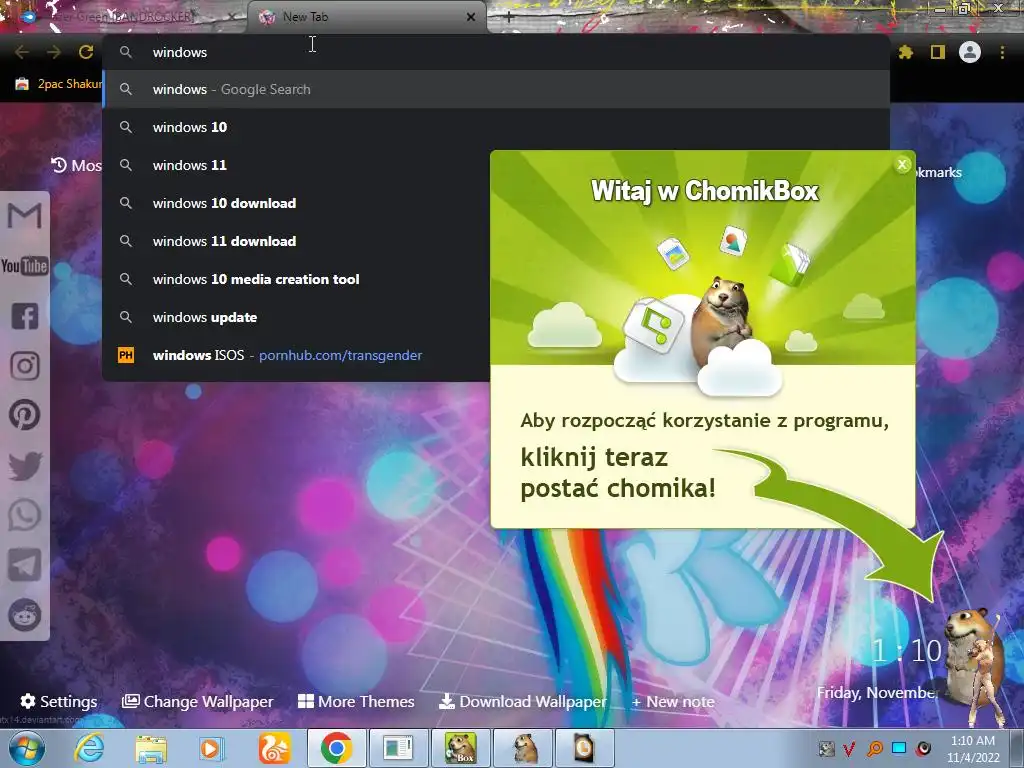Select the 'windows - Google Search' suggestion
The height and width of the screenshot is (768, 1024).
(x=497, y=89)
